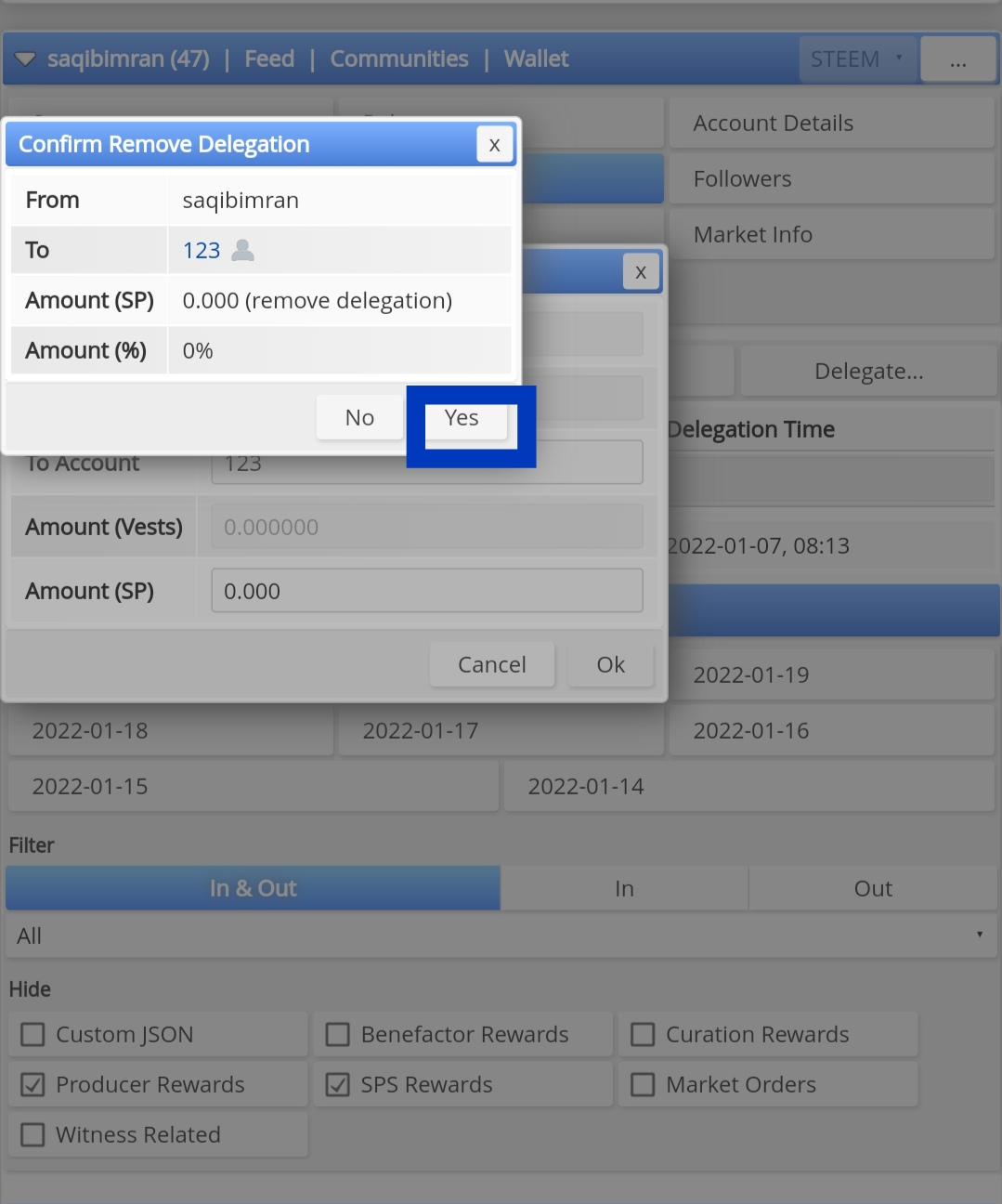Uncheck the SPS Rewards checkbox
Image resolution: width=1002 pixels, height=1204 pixels.
coord(338,1085)
